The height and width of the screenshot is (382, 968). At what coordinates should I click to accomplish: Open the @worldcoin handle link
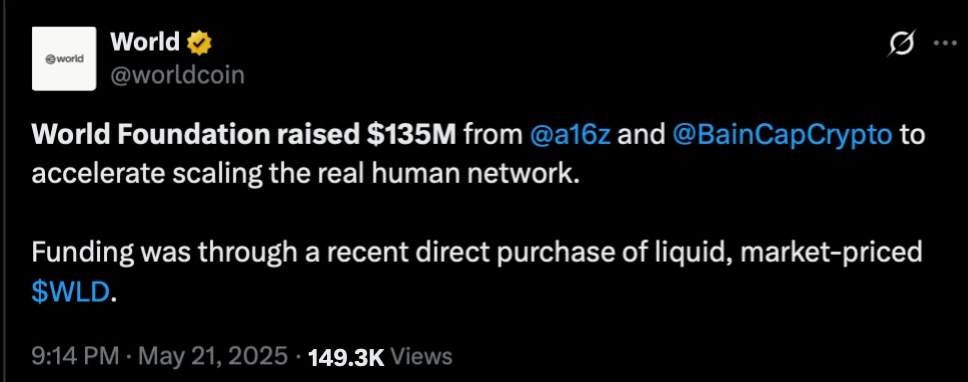177,75
